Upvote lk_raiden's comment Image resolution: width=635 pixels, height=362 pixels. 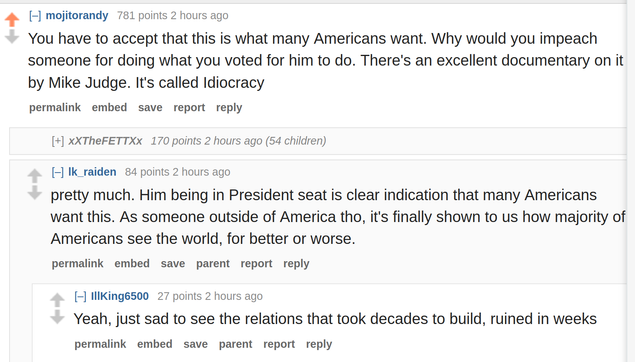coord(35,176)
